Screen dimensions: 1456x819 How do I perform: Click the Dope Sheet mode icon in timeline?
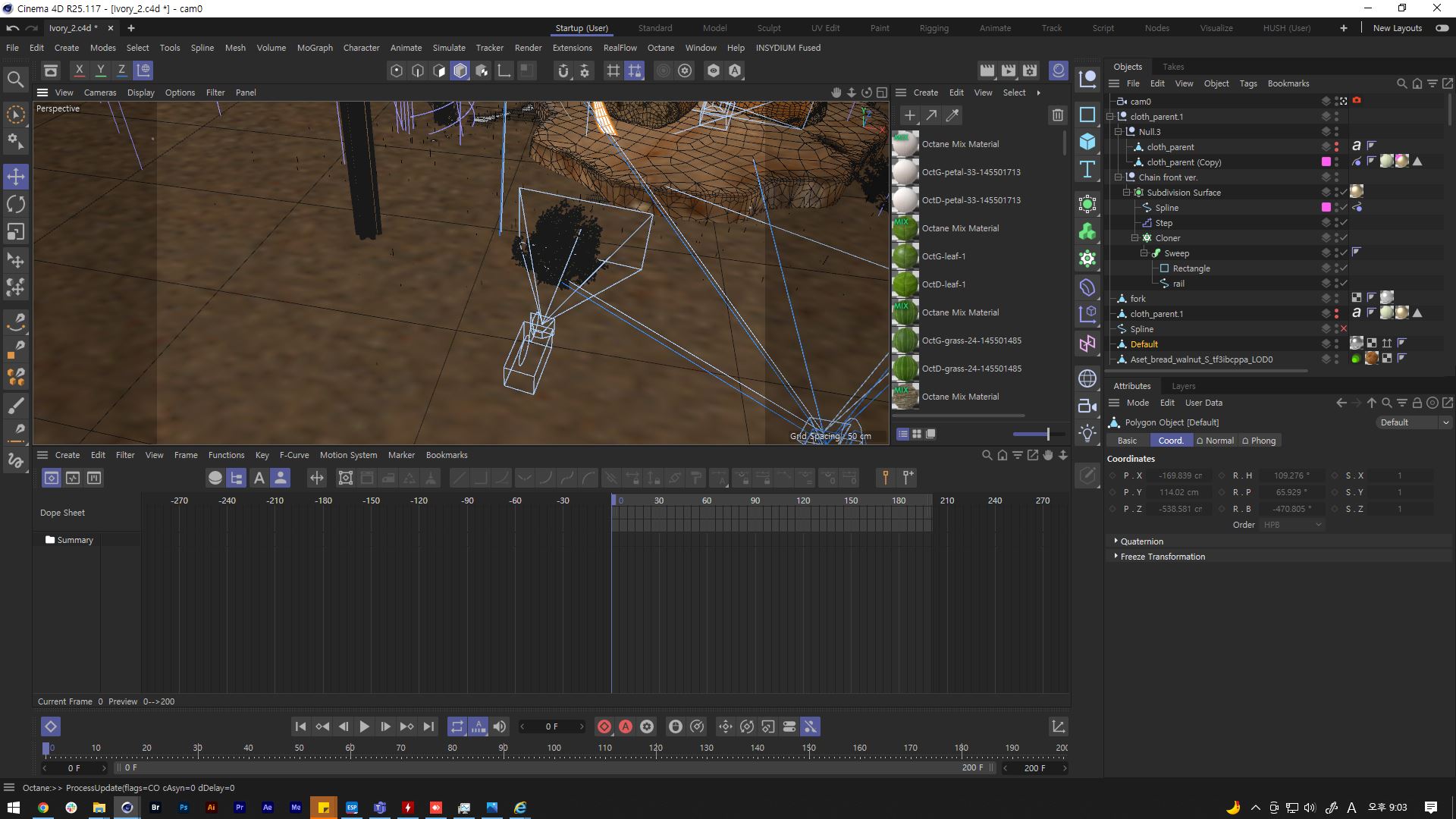click(x=51, y=478)
